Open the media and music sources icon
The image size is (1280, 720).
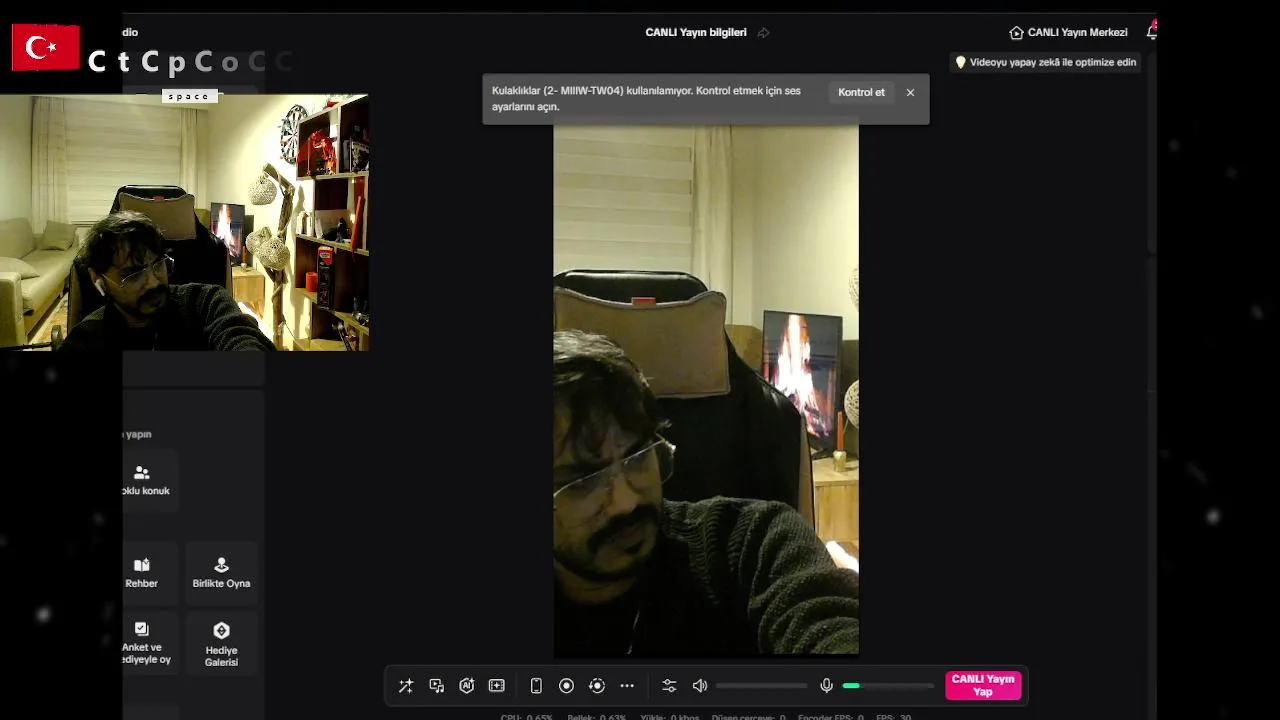click(x=437, y=686)
